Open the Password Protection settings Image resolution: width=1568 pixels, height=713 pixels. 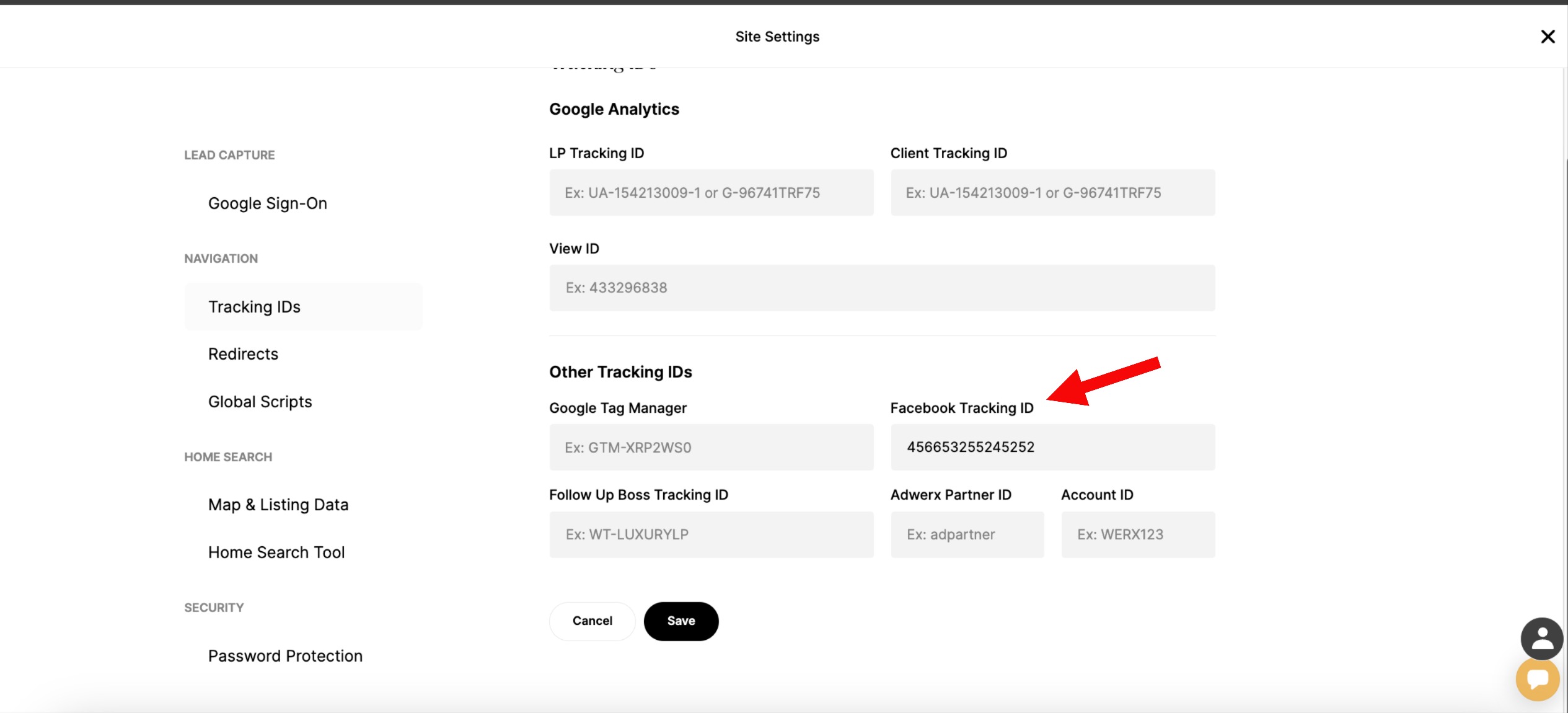point(285,656)
